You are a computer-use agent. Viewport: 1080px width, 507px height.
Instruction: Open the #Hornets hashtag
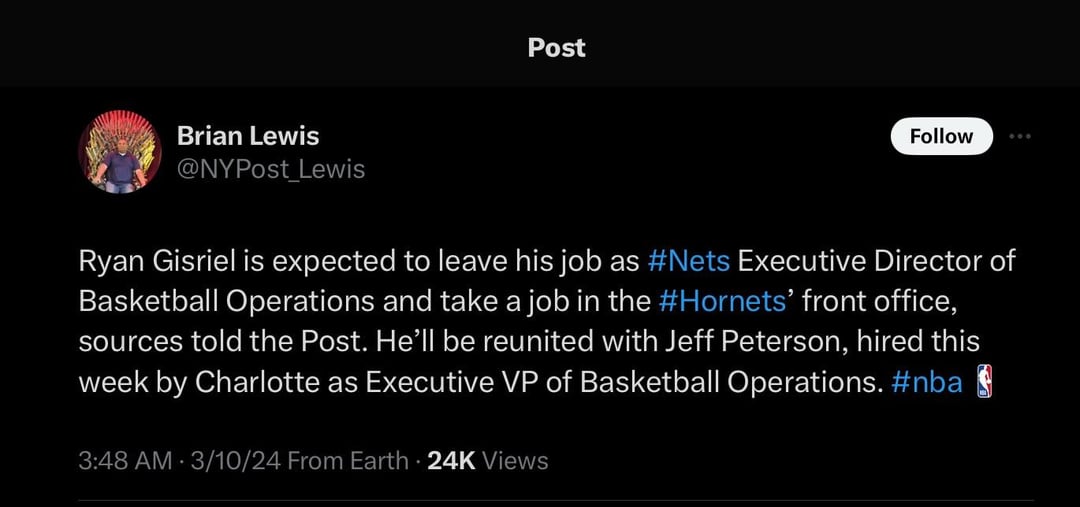tap(723, 301)
